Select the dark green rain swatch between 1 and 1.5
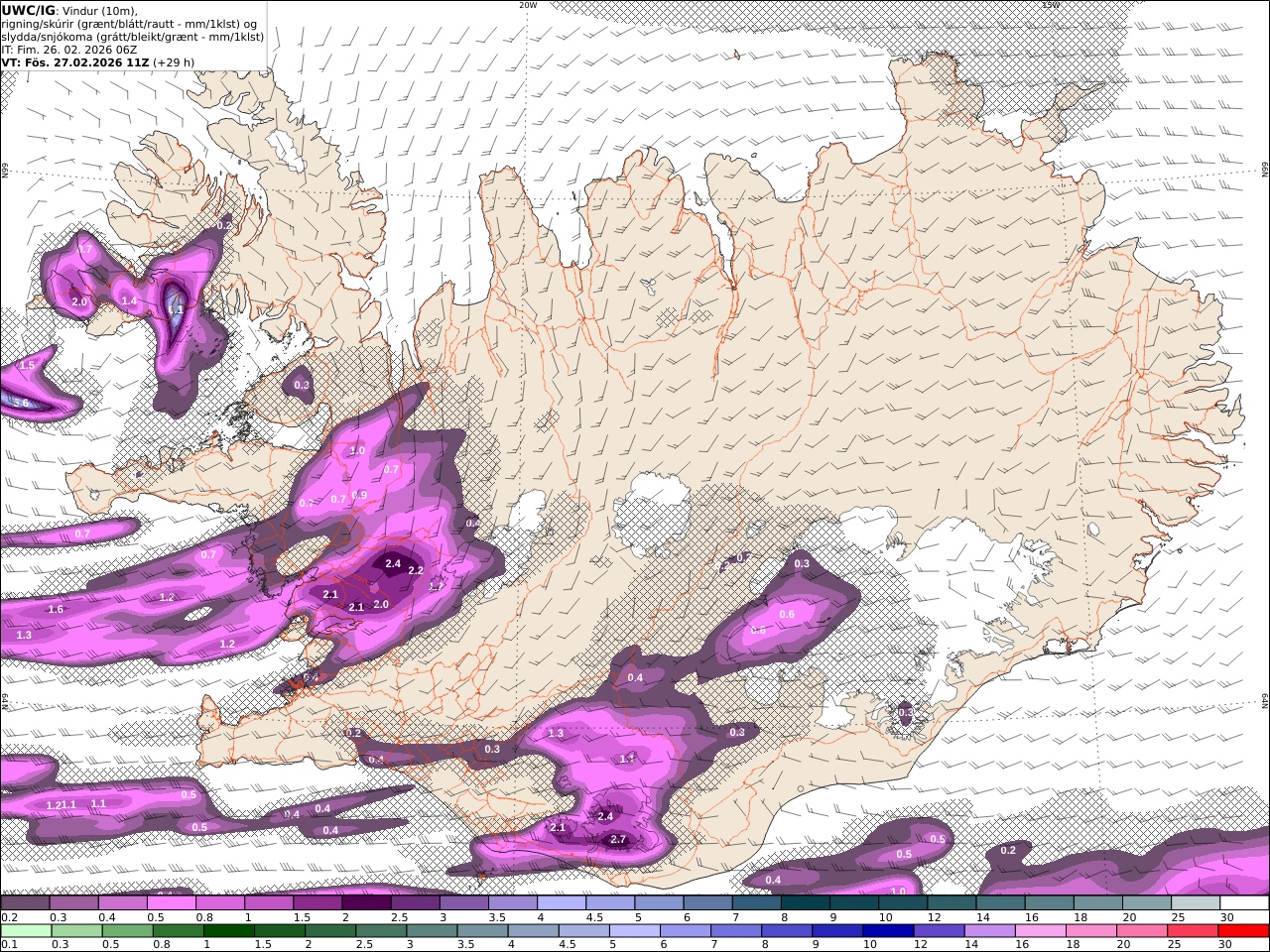This screenshot has height=952, width=1270. pos(229,931)
